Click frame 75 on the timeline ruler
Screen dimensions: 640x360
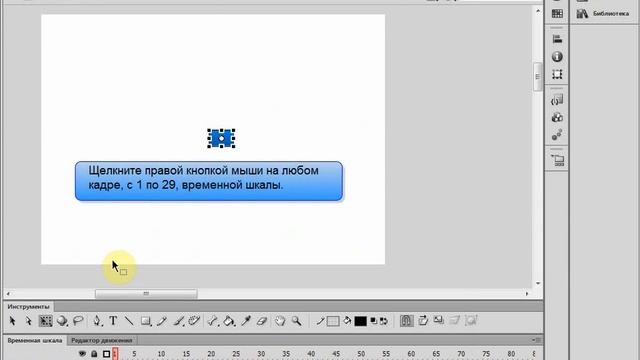[486, 354]
